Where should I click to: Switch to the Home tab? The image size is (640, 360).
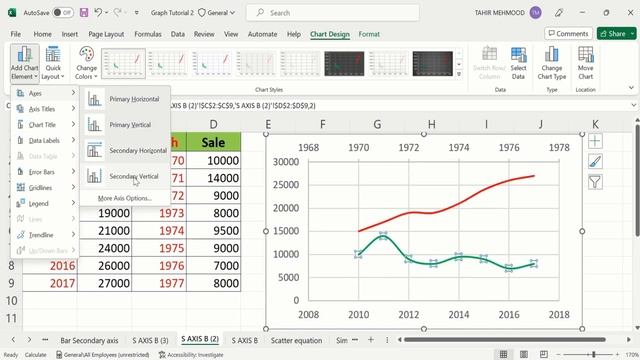(42, 34)
